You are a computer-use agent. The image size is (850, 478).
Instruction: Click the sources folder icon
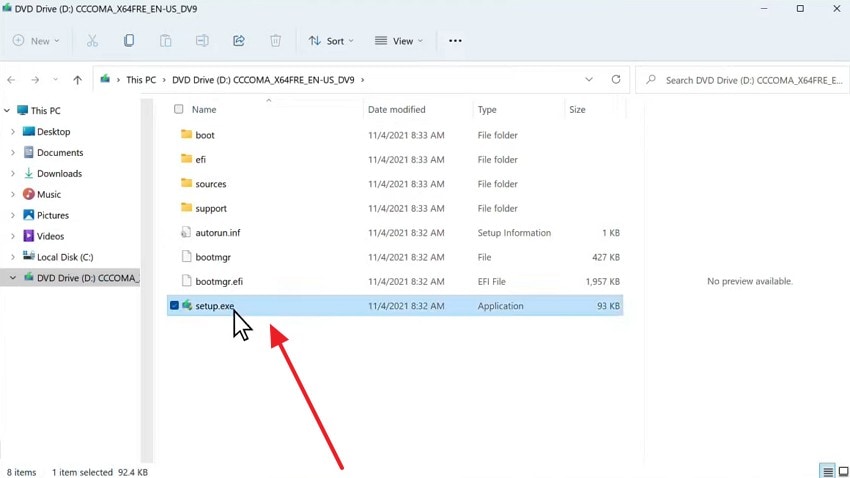186,183
